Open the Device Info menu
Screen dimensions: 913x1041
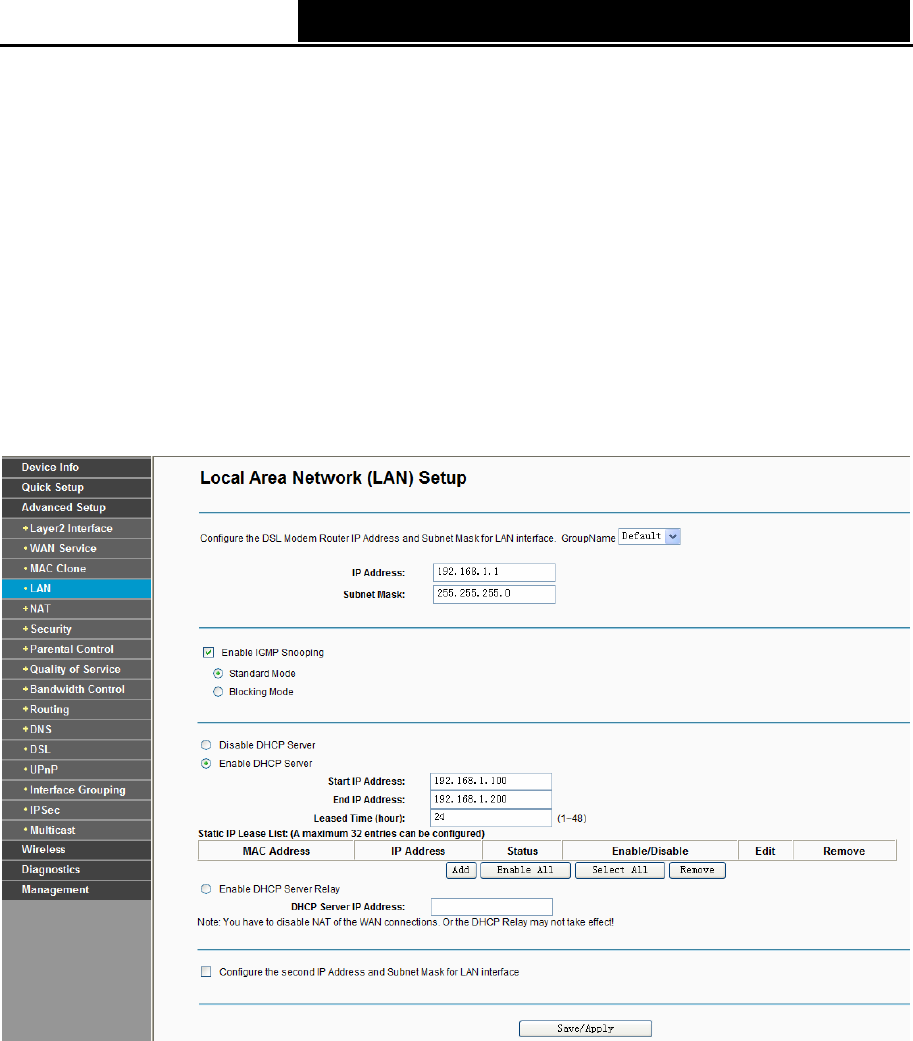(x=50, y=467)
